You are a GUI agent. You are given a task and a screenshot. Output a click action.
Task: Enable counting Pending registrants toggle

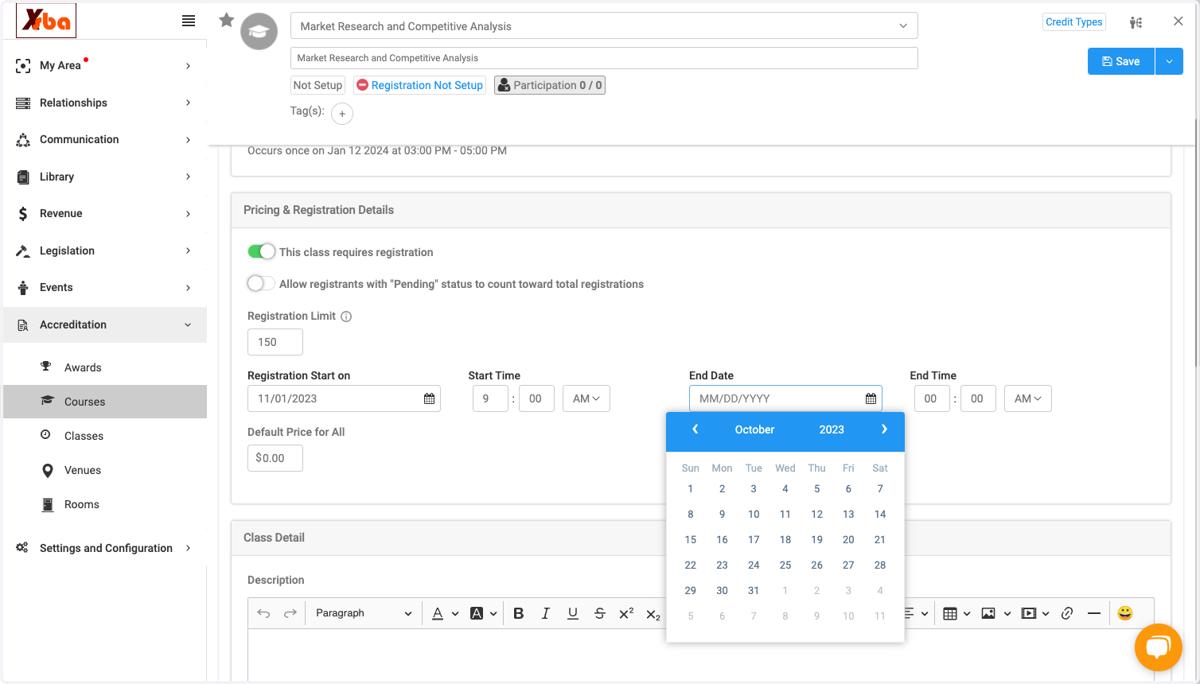(261, 283)
